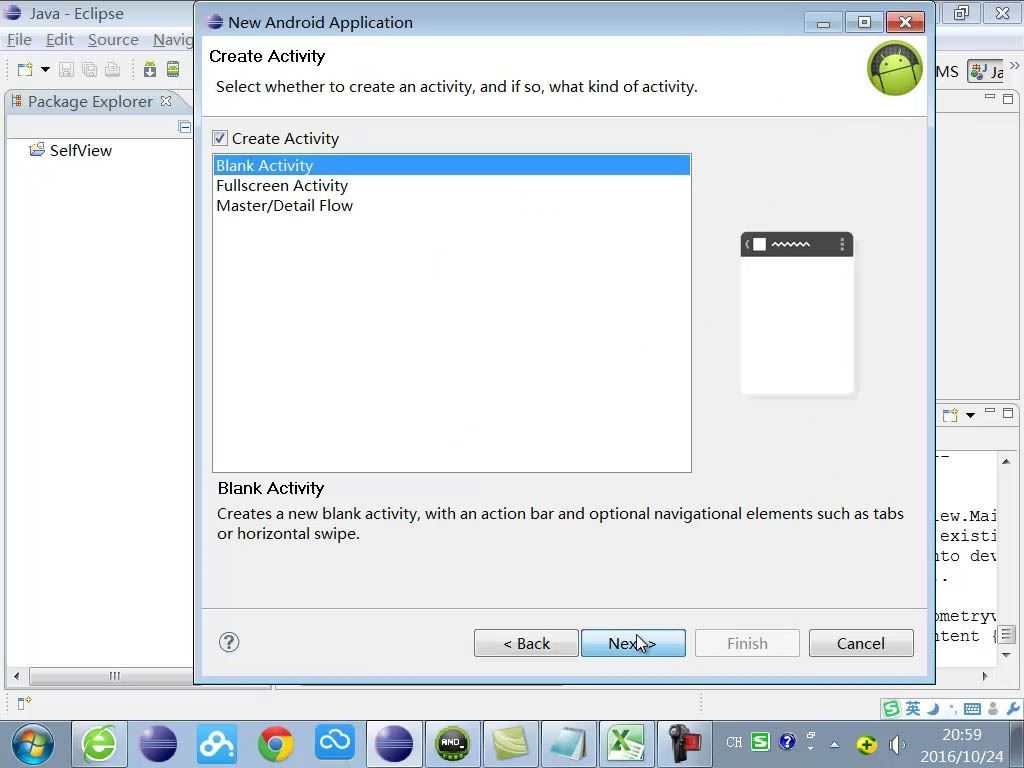Image resolution: width=1024 pixels, height=768 pixels.
Task: Select the SelfView project in Package Explorer
Action: tap(80, 150)
